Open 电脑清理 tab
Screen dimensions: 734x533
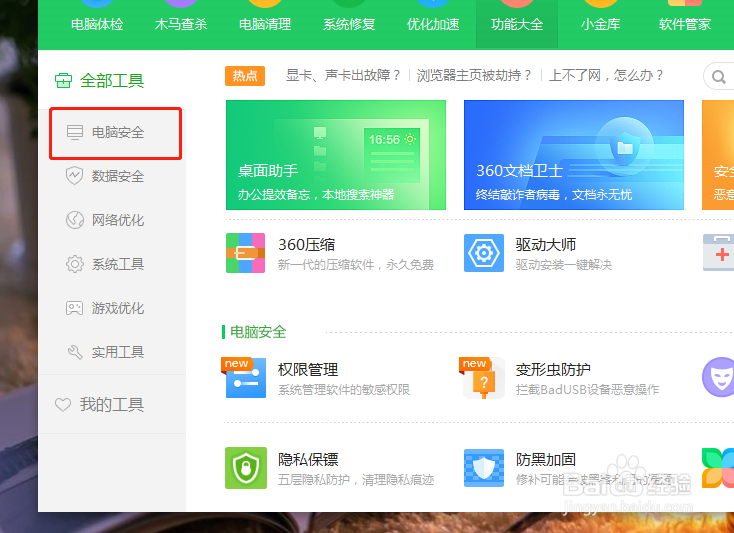265,24
